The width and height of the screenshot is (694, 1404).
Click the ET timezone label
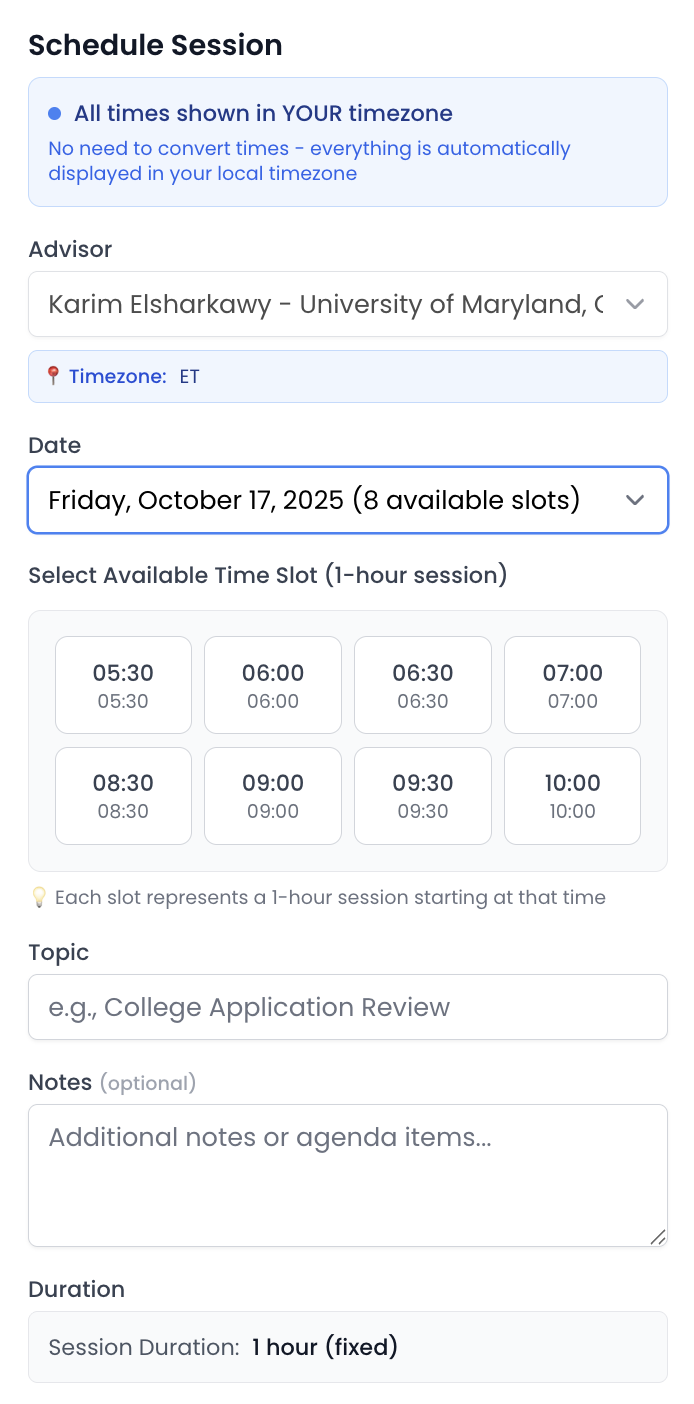[190, 376]
